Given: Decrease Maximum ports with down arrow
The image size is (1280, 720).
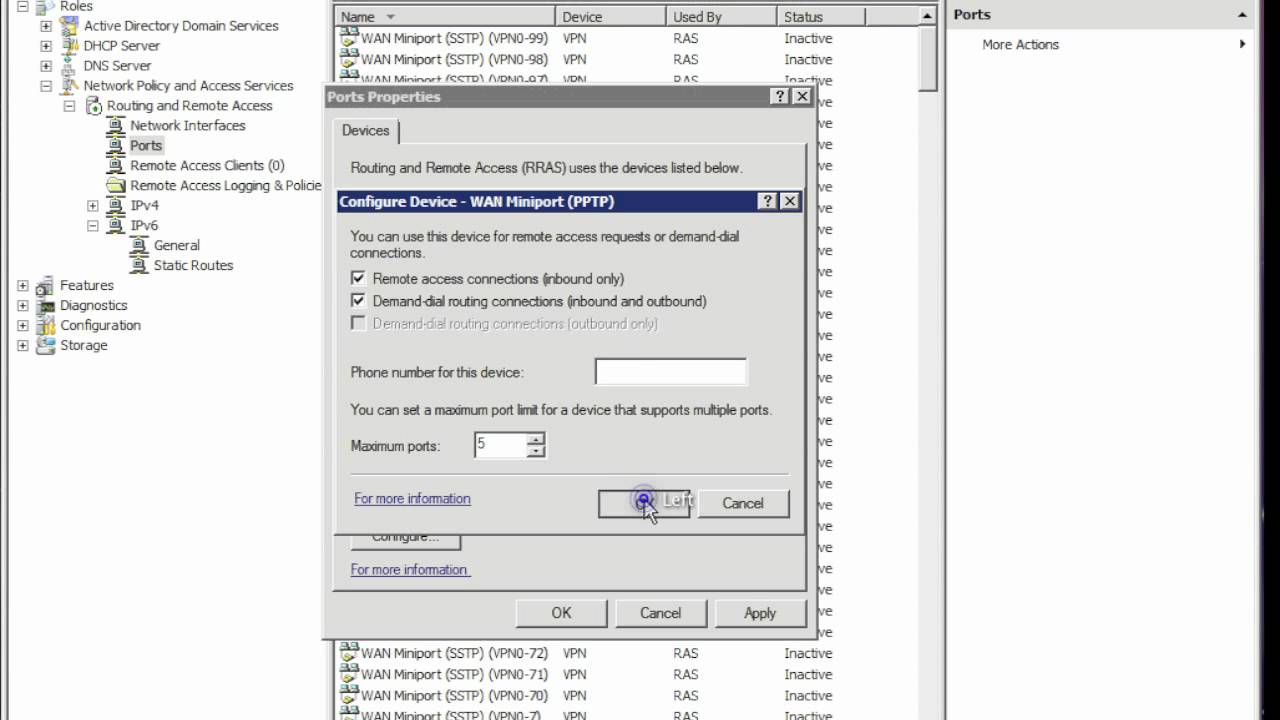Looking at the screenshot, I should [x=536, y=452].
